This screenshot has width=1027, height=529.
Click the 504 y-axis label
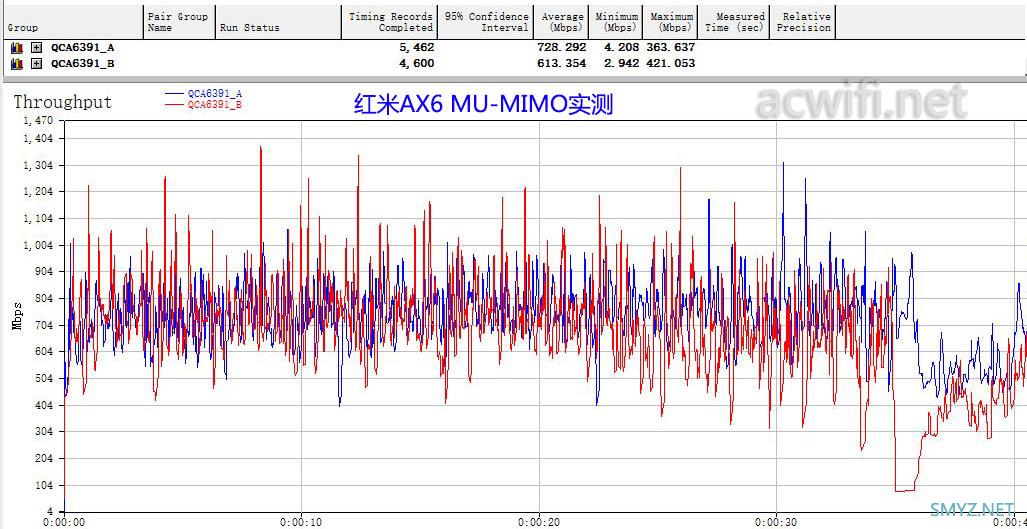46,378
